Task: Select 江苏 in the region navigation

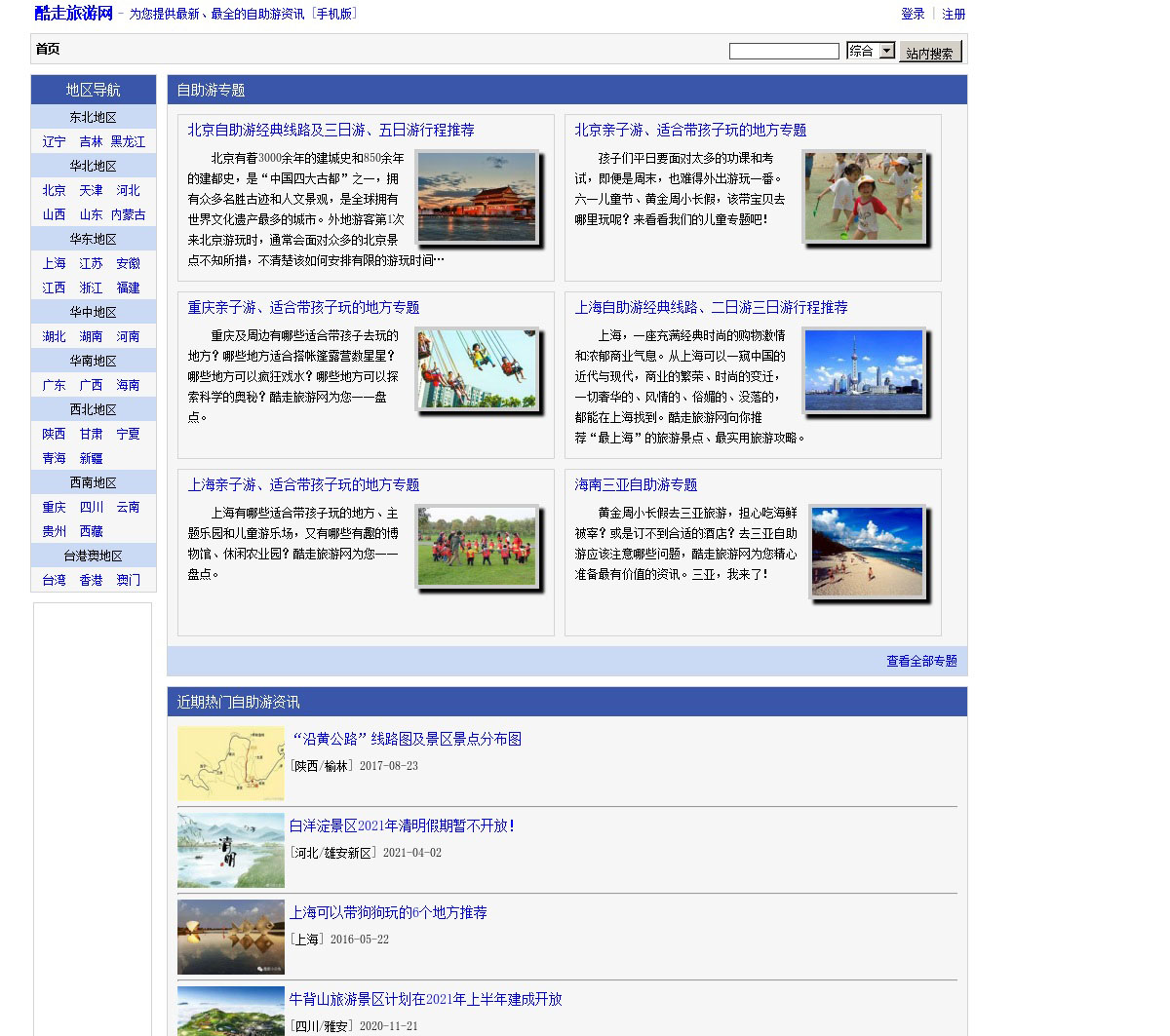Action: pos(91,263)
